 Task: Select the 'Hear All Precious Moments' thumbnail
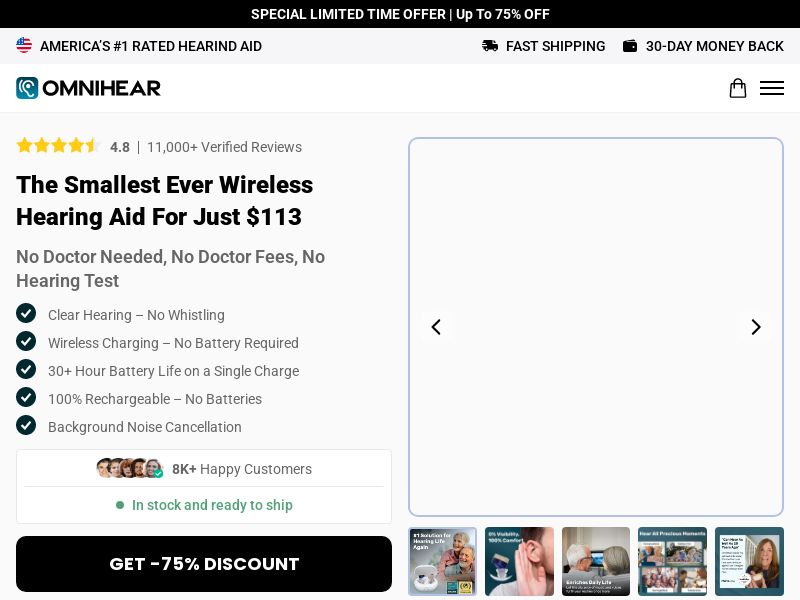(672, 561)
